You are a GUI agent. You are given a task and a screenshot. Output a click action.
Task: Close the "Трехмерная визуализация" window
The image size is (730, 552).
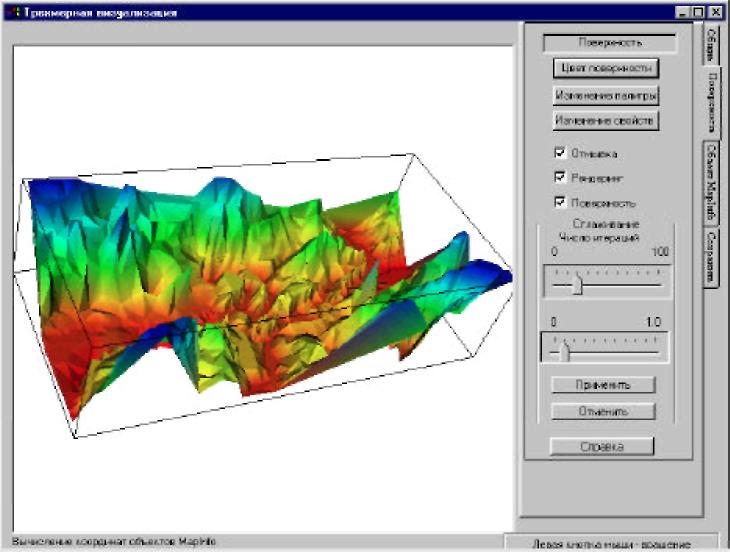tap(715, 13)
